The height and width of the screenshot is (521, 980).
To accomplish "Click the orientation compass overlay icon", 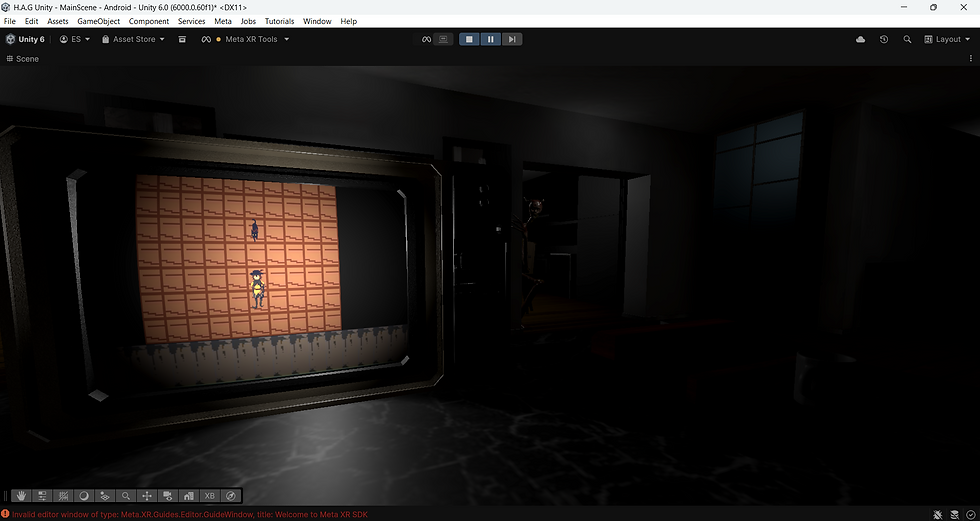I will (x=231, y=495).
